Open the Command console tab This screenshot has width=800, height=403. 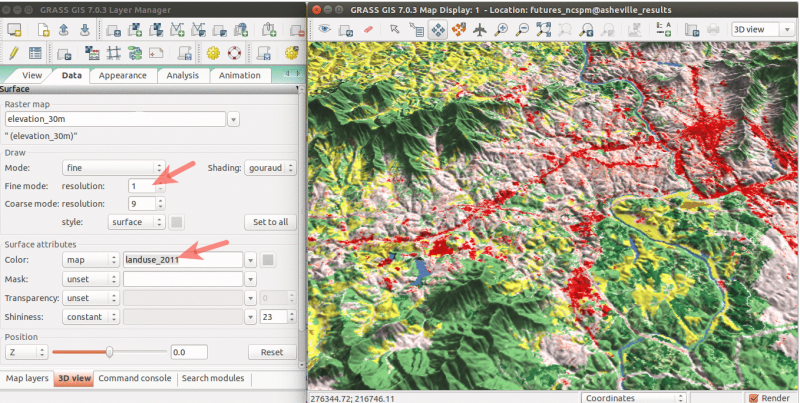(x=134, y=379)
